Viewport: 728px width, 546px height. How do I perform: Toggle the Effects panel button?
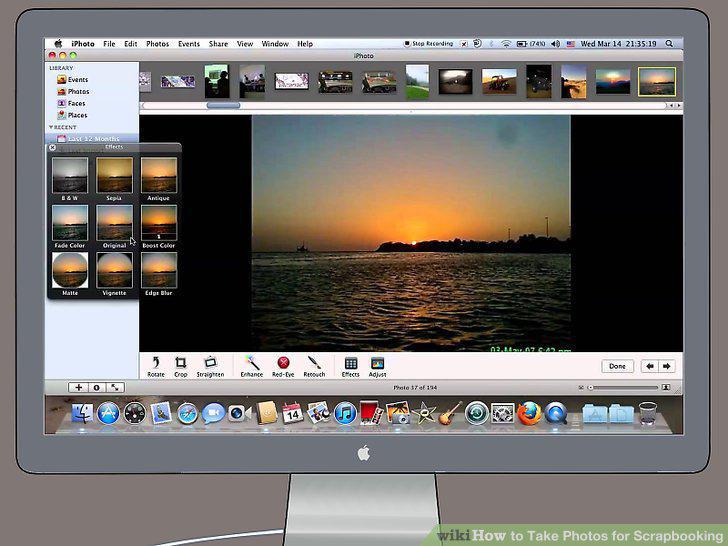(x=351, y=366)
